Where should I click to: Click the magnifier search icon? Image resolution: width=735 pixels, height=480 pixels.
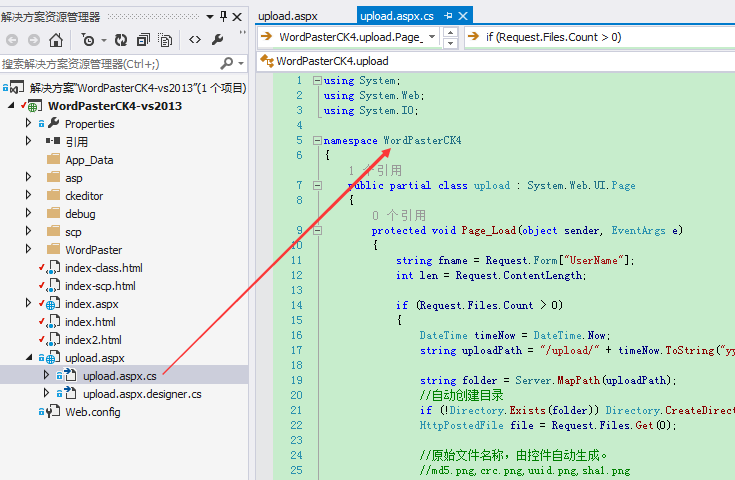click(226, 63)
